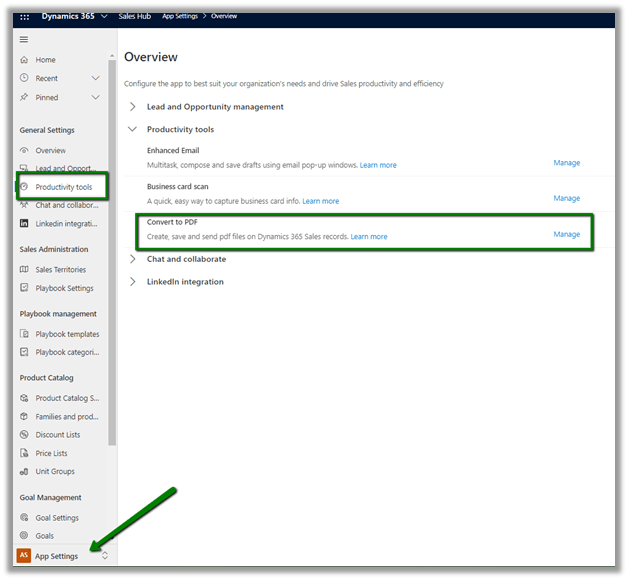Select Productivity tools in sidebar
The image size is (628, 580).
pyautogui.click(x=64, y=187)
